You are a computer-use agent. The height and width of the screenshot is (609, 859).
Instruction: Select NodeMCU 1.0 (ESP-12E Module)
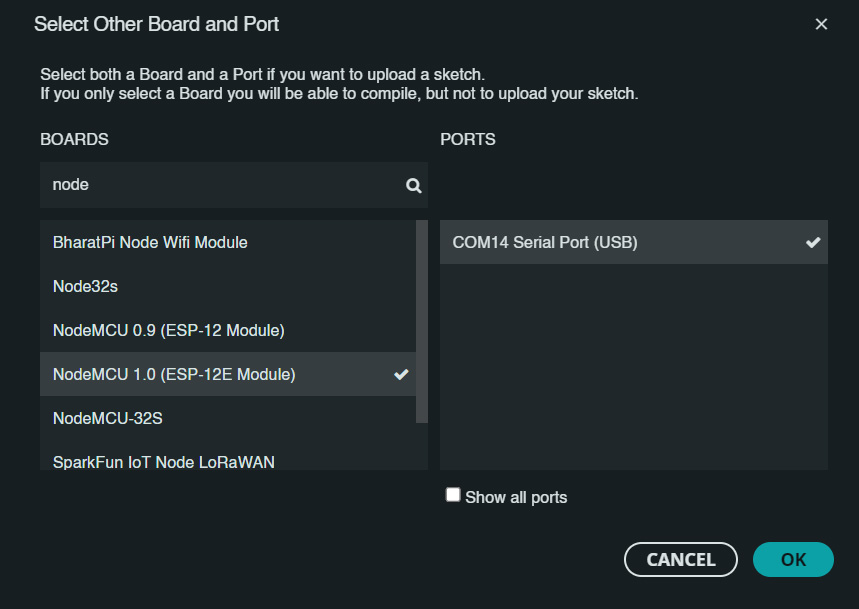[x=228, y=374]
